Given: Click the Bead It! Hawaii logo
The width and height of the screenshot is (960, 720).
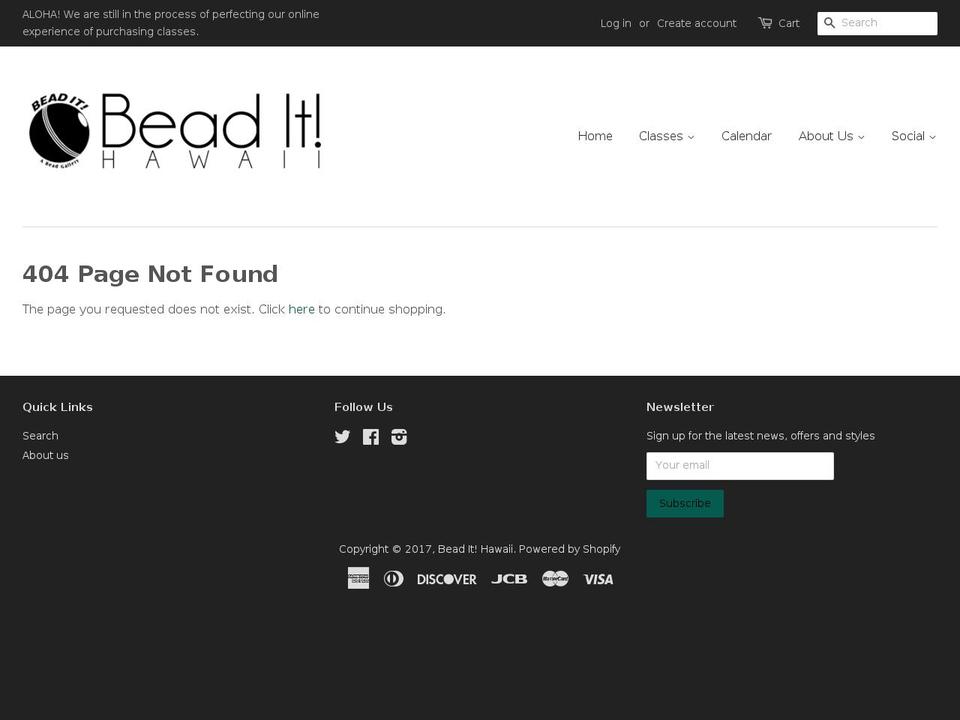Looking at the screenshot, I should [175, 130].
